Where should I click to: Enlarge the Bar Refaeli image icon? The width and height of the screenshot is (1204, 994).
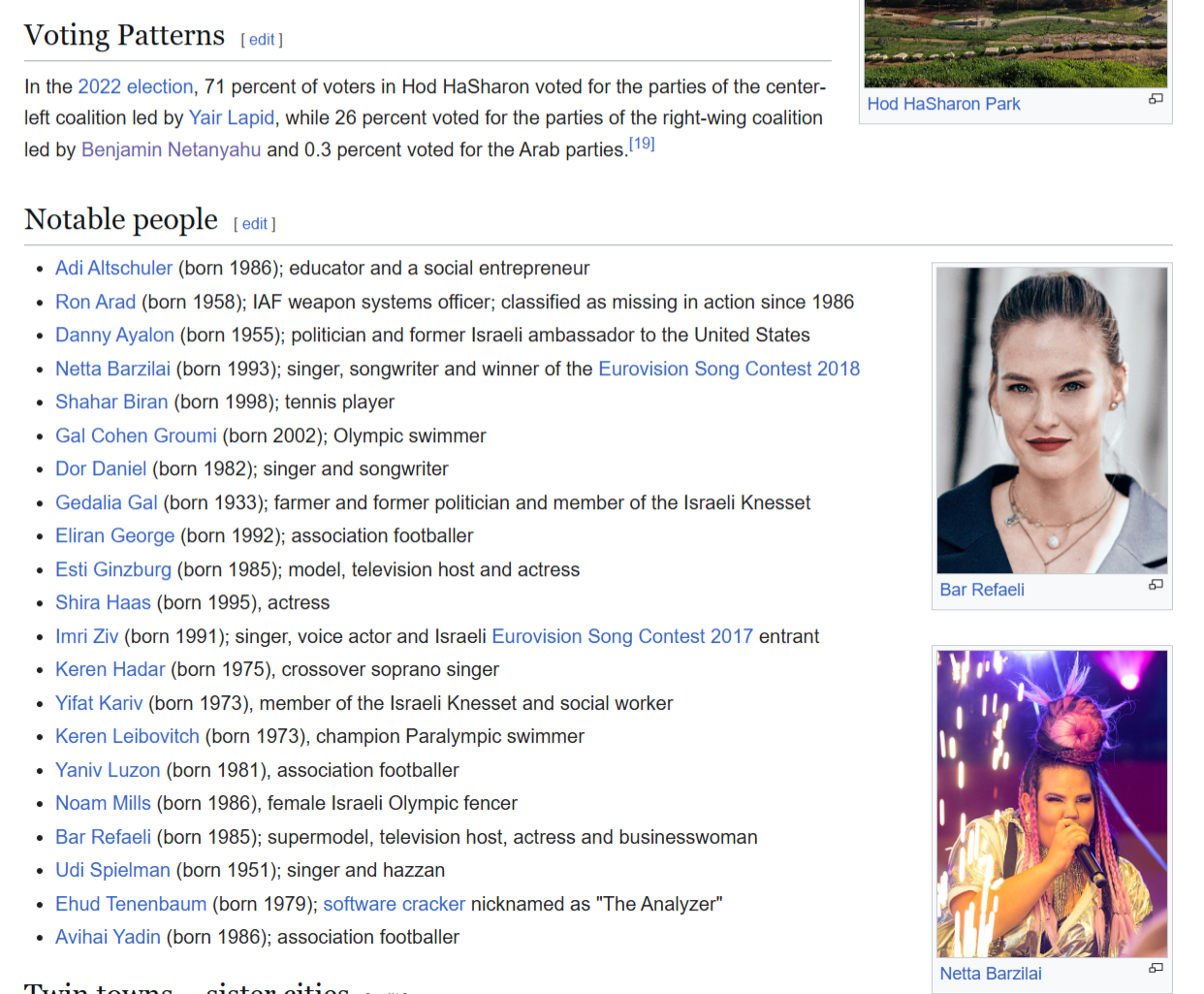click(1156, 585)
